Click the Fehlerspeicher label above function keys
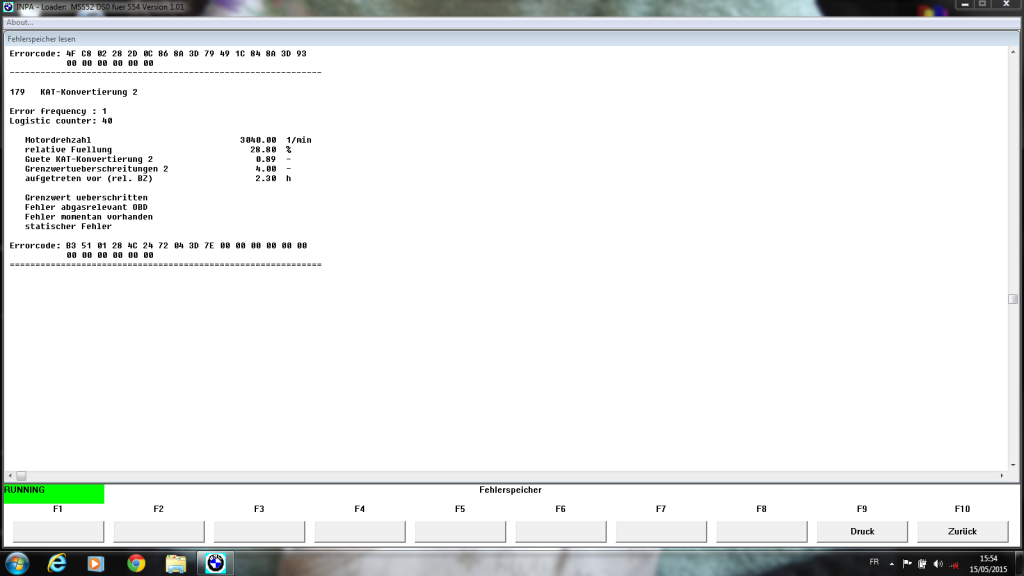 coord(510,490)
